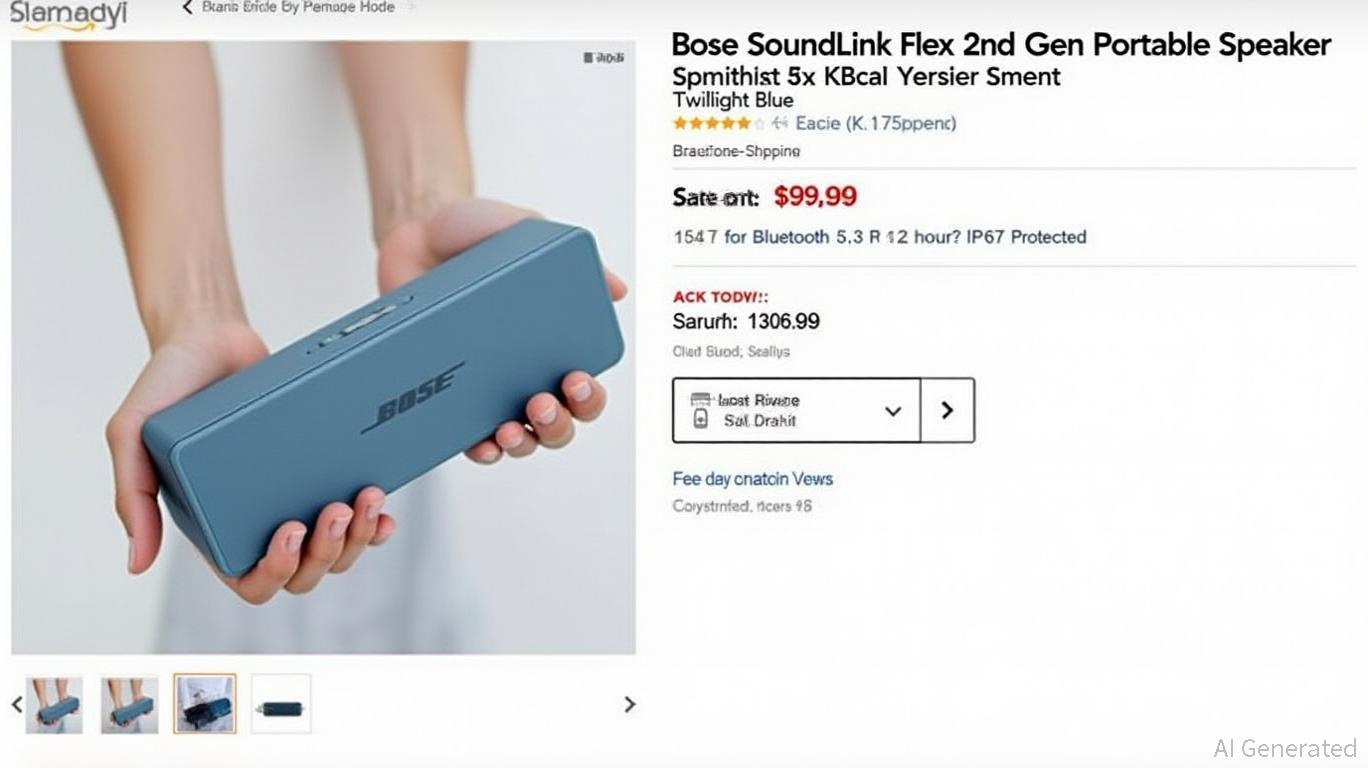Select the first product thumbnail
The height and width of the screenshot is (768, 1368).
pos(54,704)
